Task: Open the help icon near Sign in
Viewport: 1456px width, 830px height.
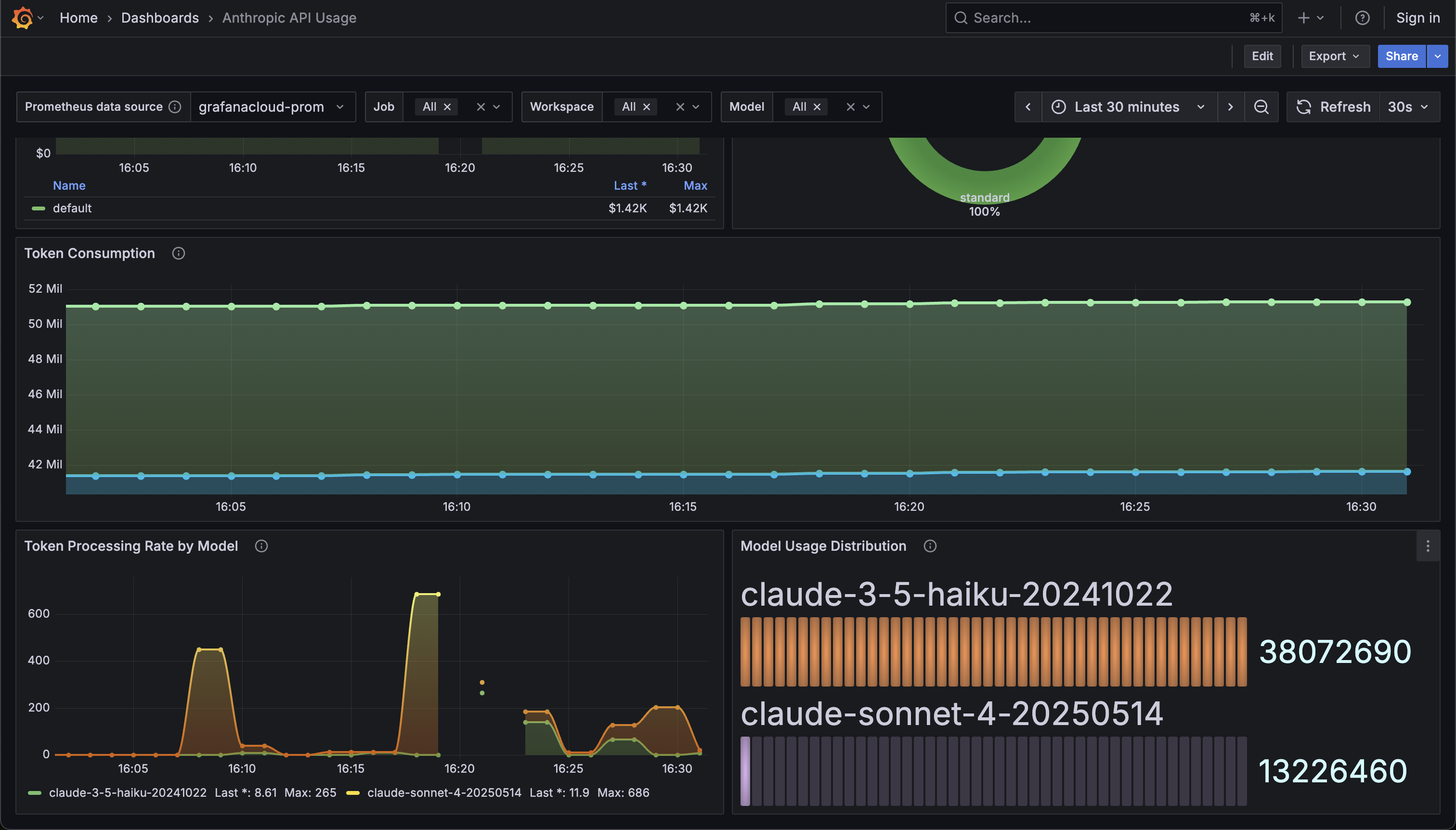Action: coord(1363,18)
